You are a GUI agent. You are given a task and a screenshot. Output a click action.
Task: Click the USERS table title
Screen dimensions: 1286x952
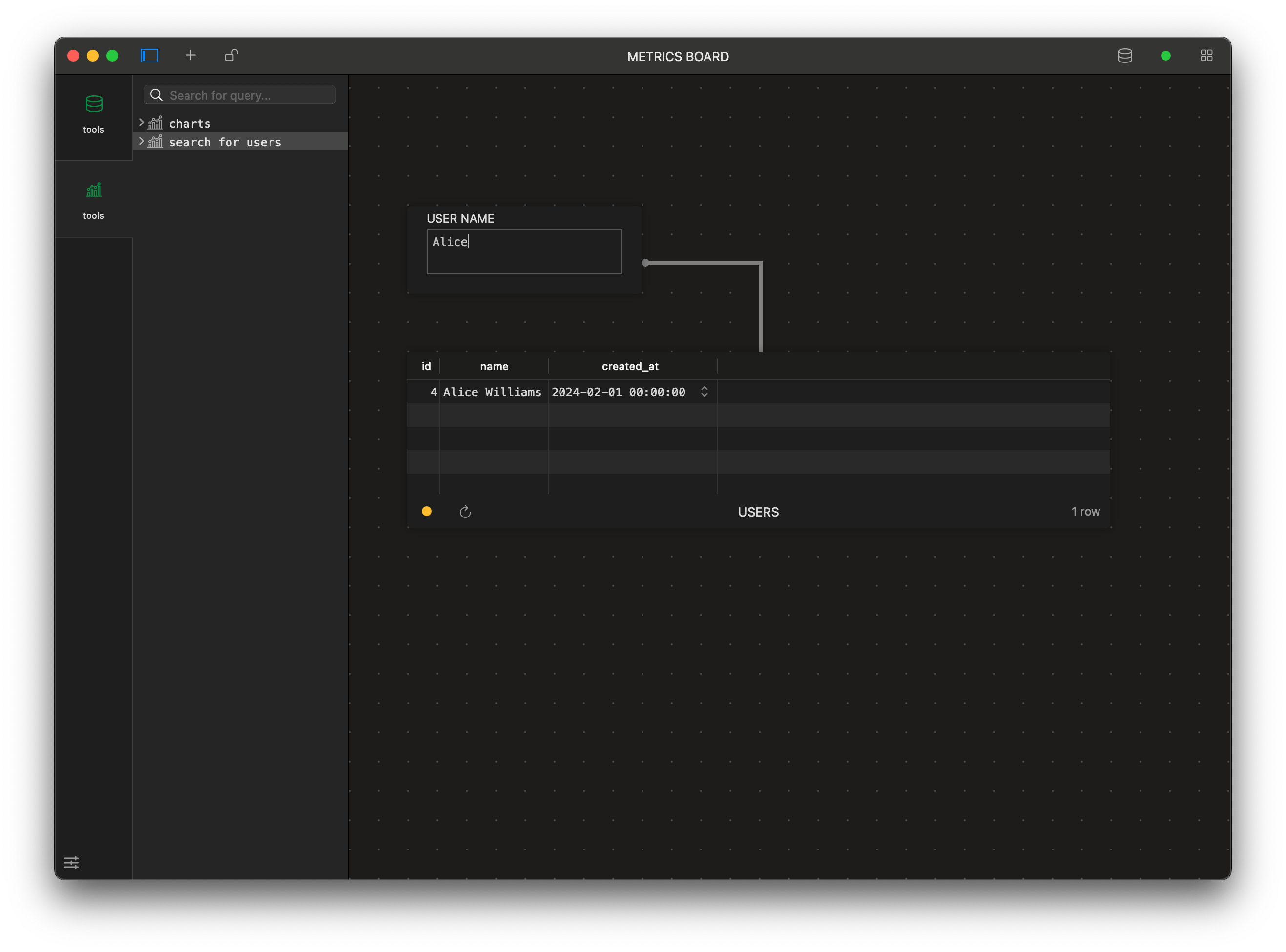point(758,512)
